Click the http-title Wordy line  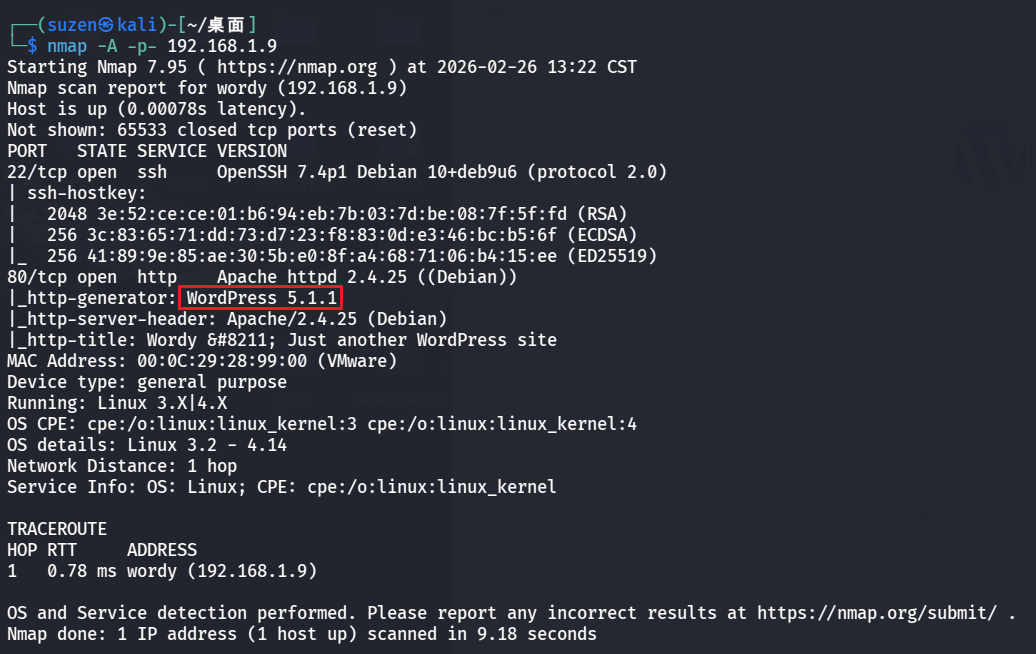(x=281, y=340)
